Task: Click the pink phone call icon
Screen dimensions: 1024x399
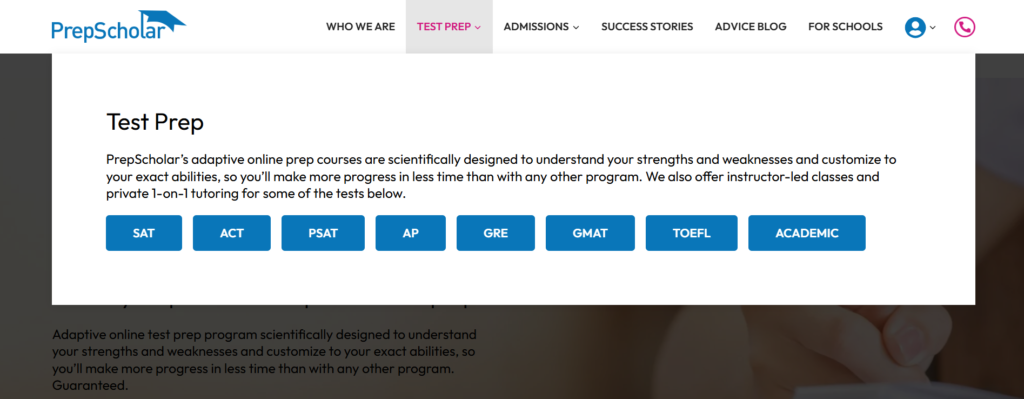Action: tap(964, 27)
